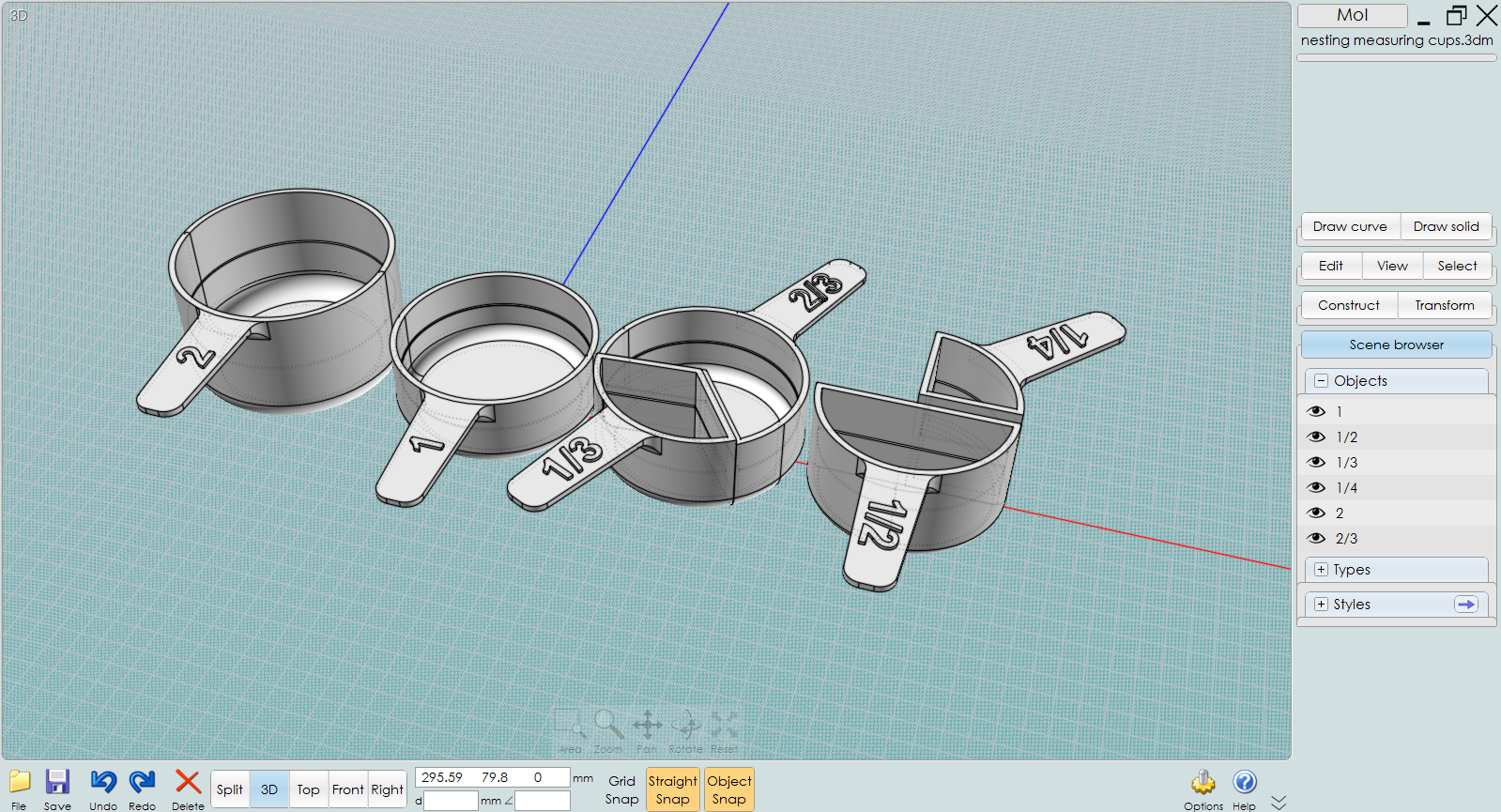Image resolution: width=1501 pixels, height=812 pixels.
Task: Open the Construct palette
Action: tap(1349, 305)
